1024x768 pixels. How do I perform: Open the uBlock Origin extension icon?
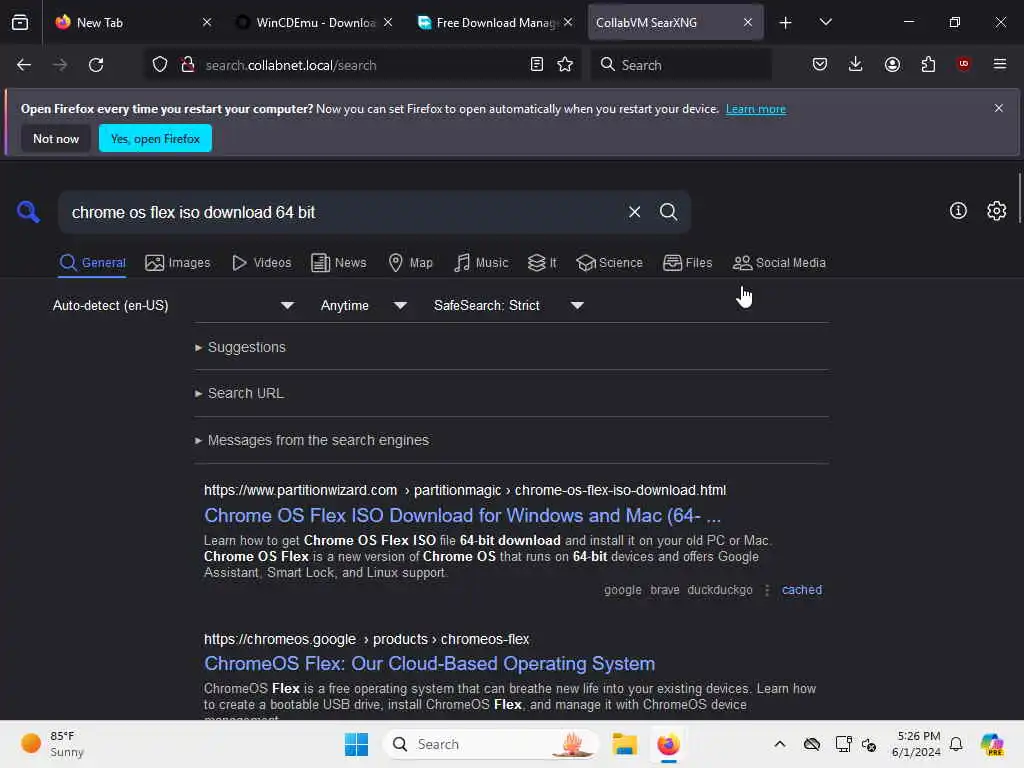[963, 64]
